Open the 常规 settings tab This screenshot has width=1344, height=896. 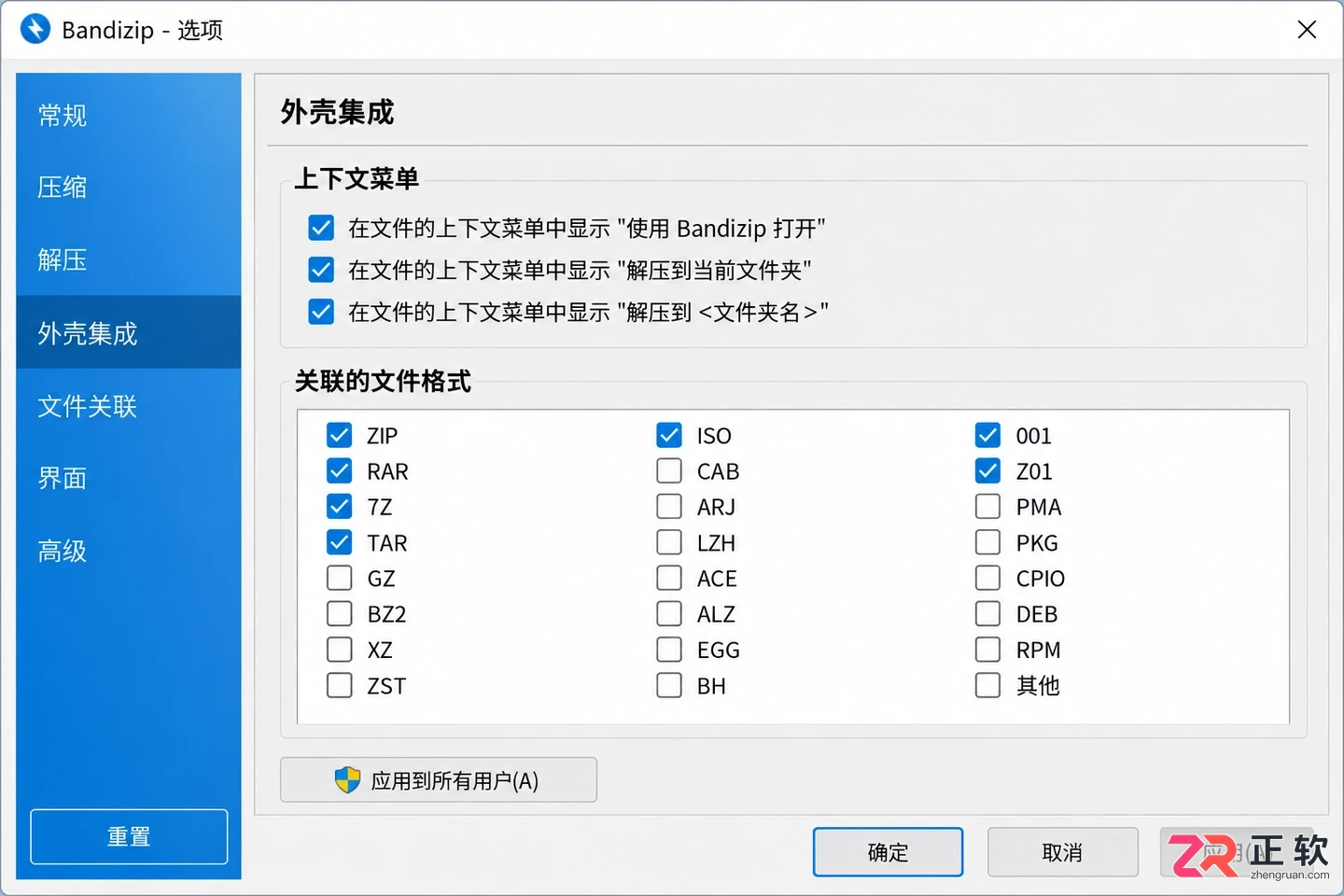point(129,115)
